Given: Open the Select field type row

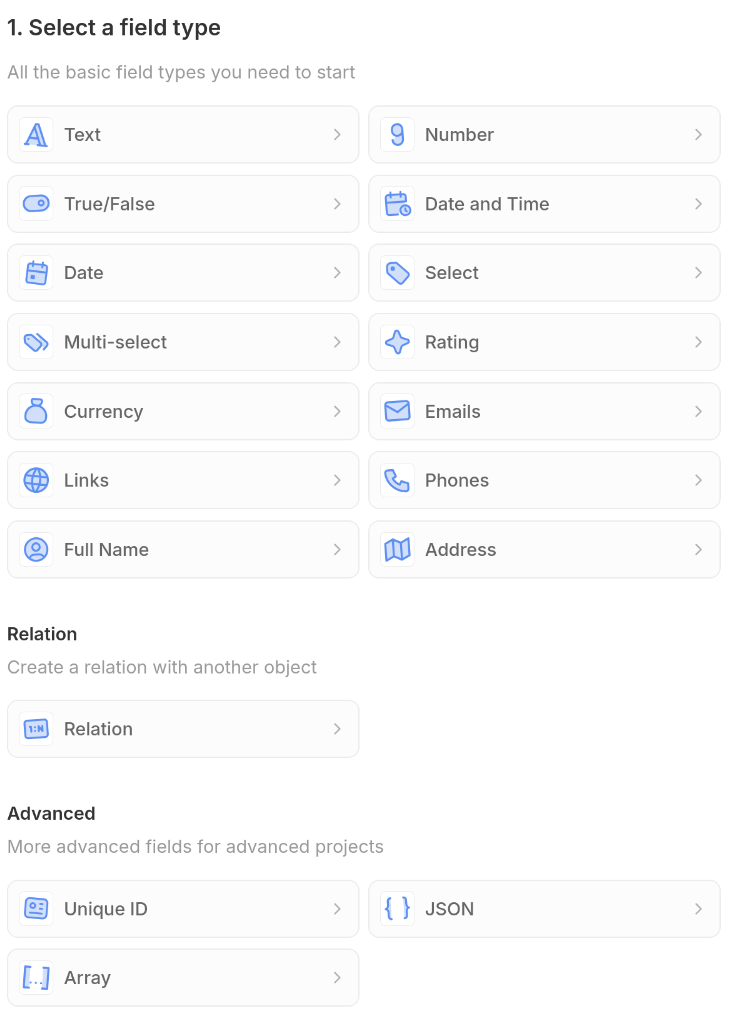Looking at the screenshot, I should pos(544,272).
